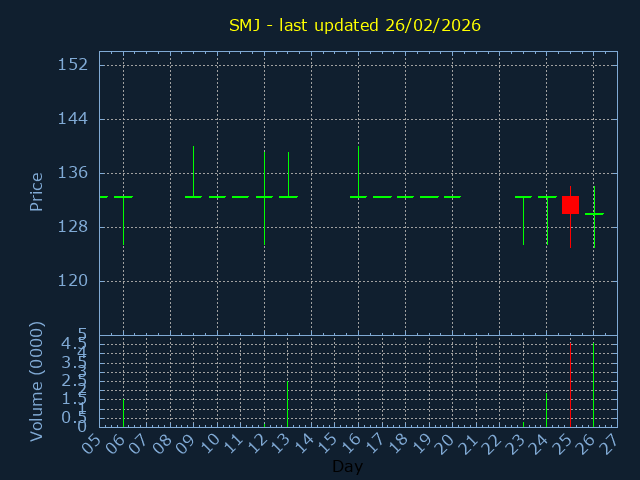Click the green volume bar on day 24
Screen dimensions: 640x480
pos(546,410)
